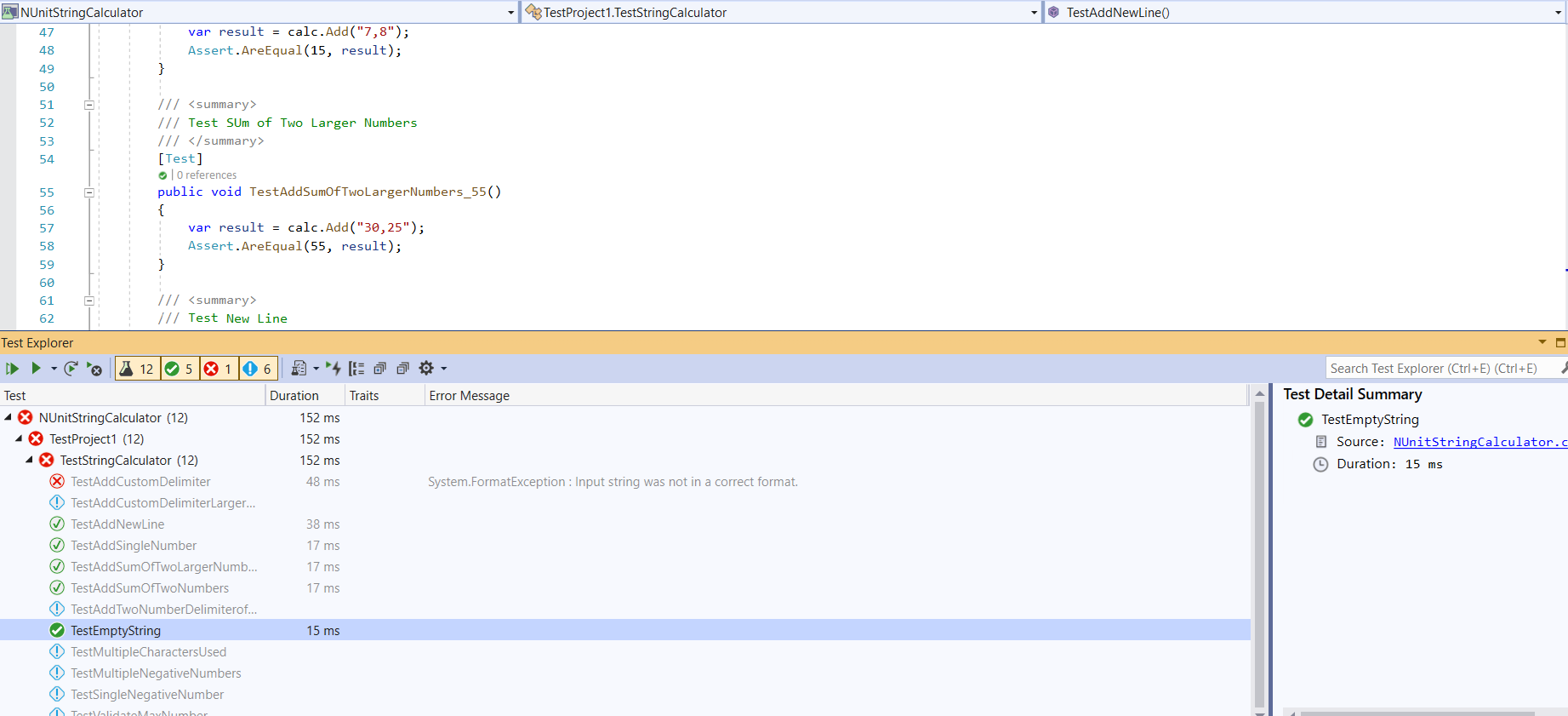Select TestMultipleCharactersUsed test

point(148,652)
